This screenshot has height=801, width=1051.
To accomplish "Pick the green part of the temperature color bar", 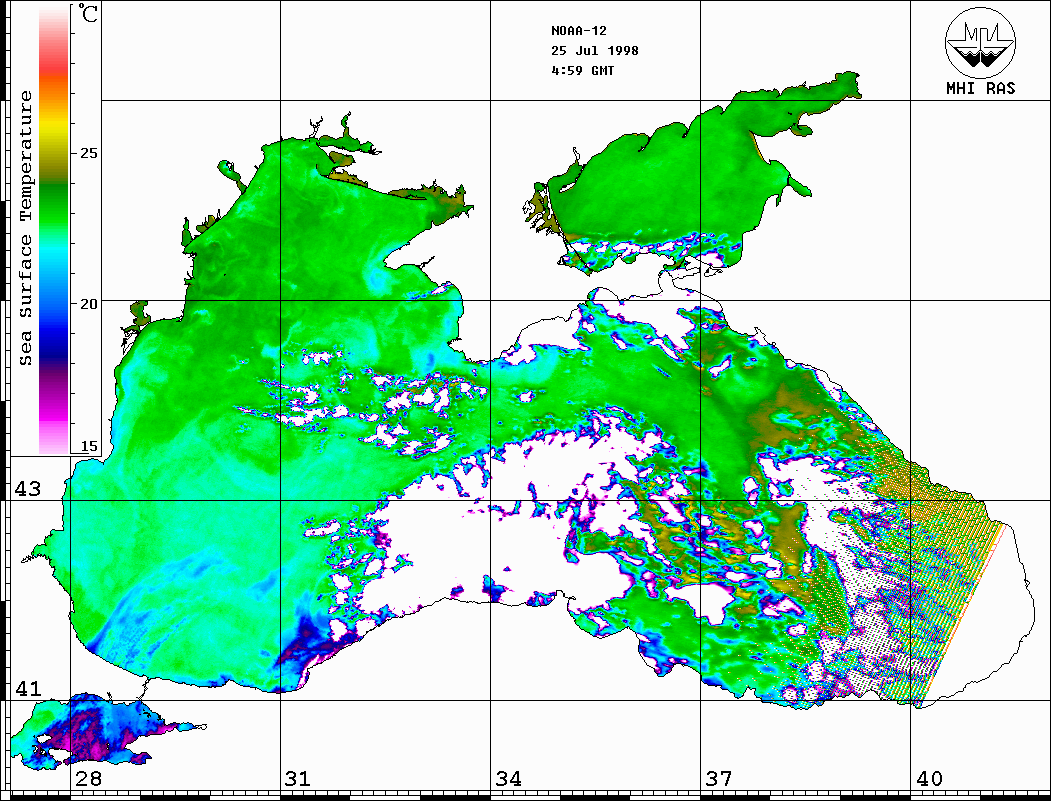I will pos(54,208).
